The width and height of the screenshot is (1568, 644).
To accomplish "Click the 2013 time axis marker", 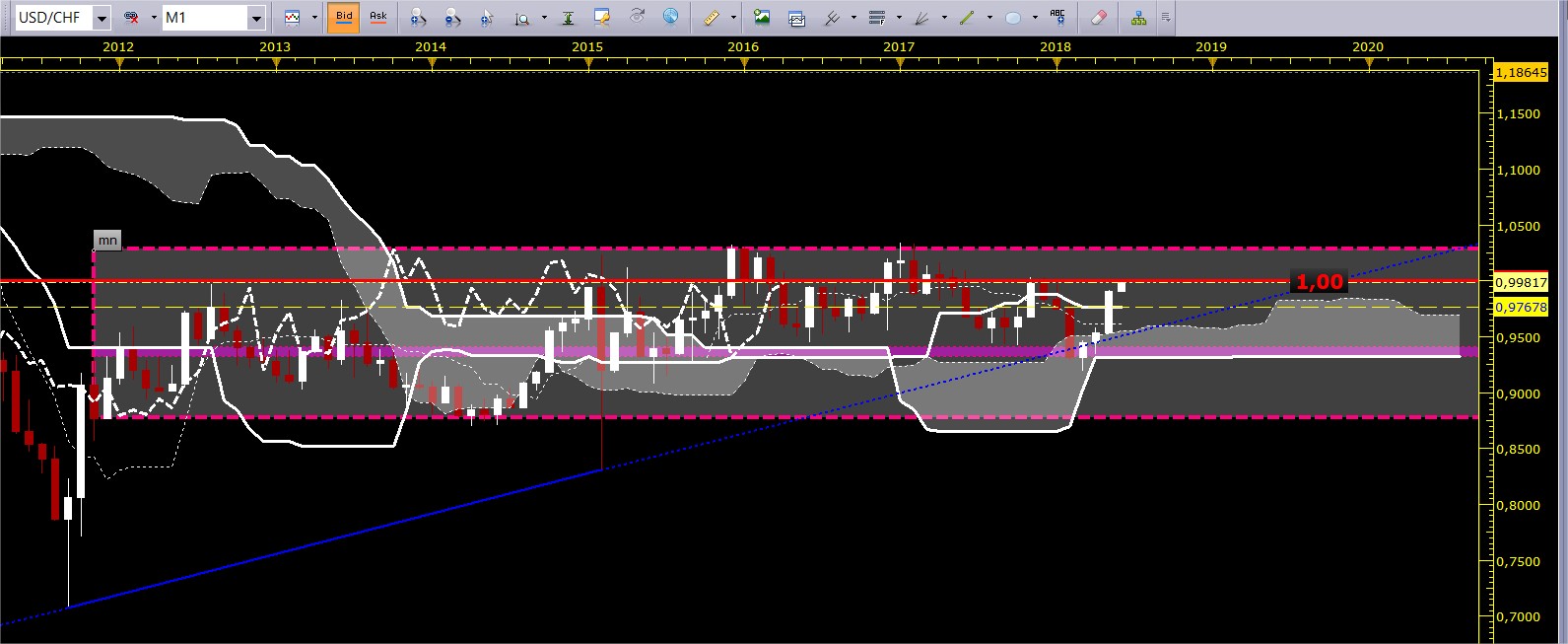I will pos(275,46).
